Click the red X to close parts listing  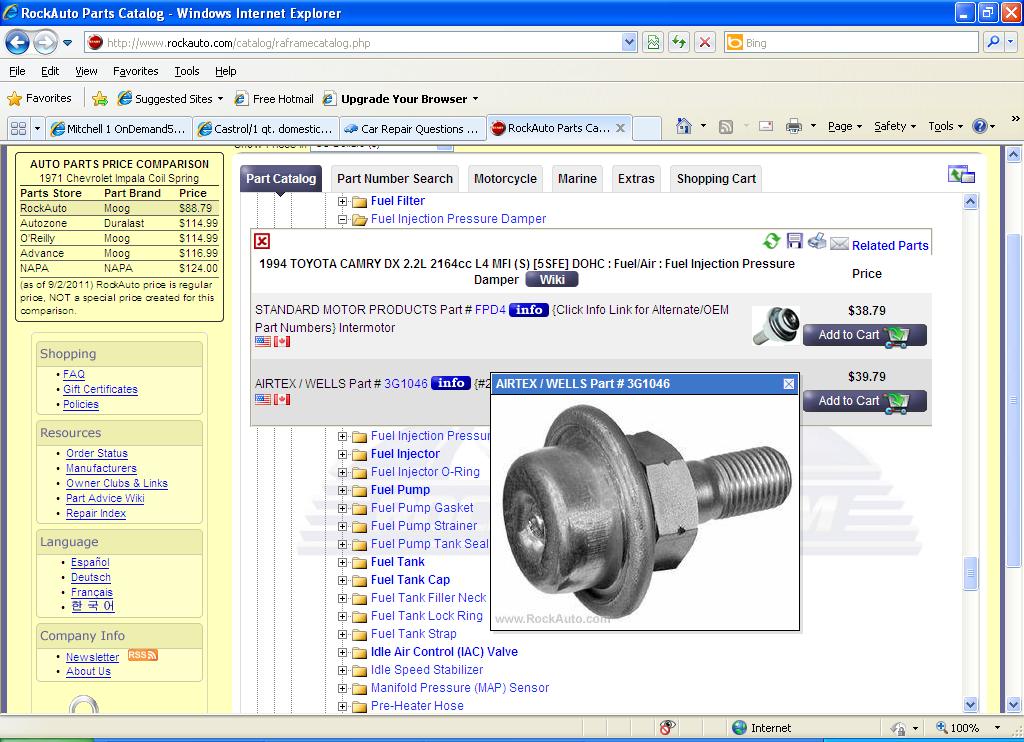pyautogui.click(x=262, y=241)
